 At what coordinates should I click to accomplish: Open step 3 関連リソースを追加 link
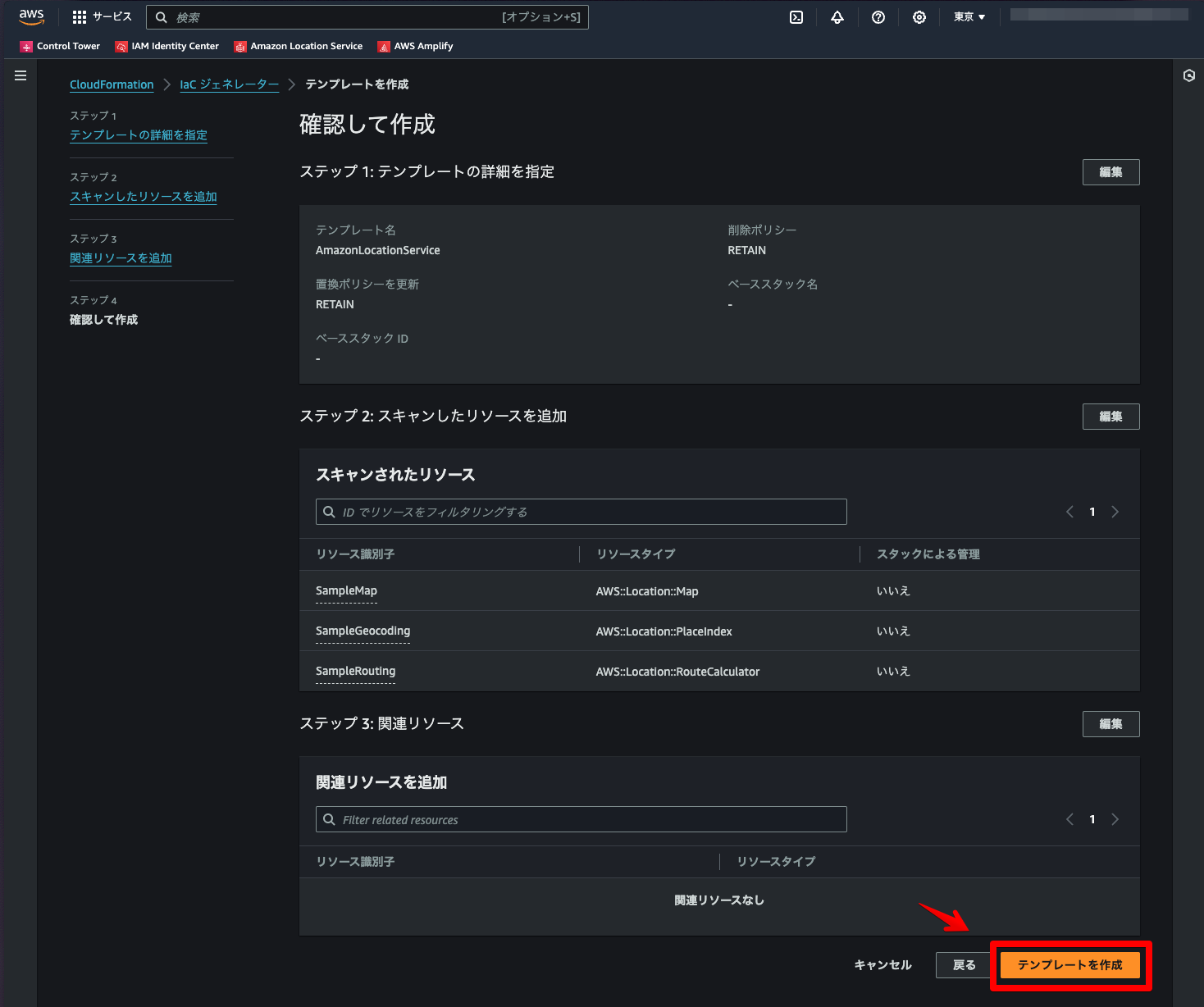[x=121, y=257]
